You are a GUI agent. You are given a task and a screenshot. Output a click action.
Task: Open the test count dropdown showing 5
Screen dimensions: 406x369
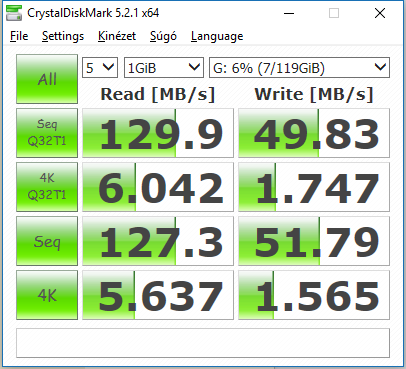click(100, 68)
